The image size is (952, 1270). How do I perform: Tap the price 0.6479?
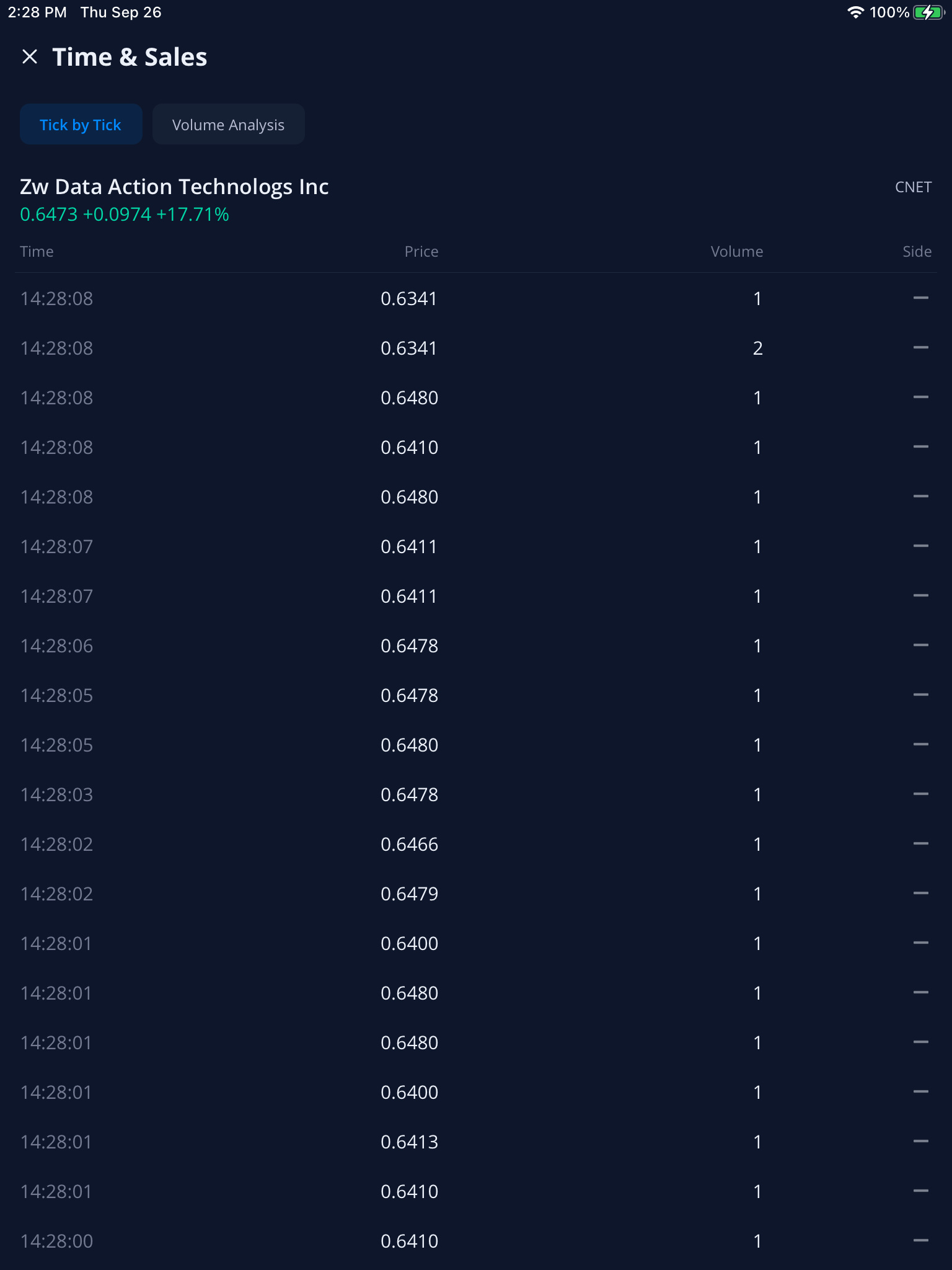[410, 894]
